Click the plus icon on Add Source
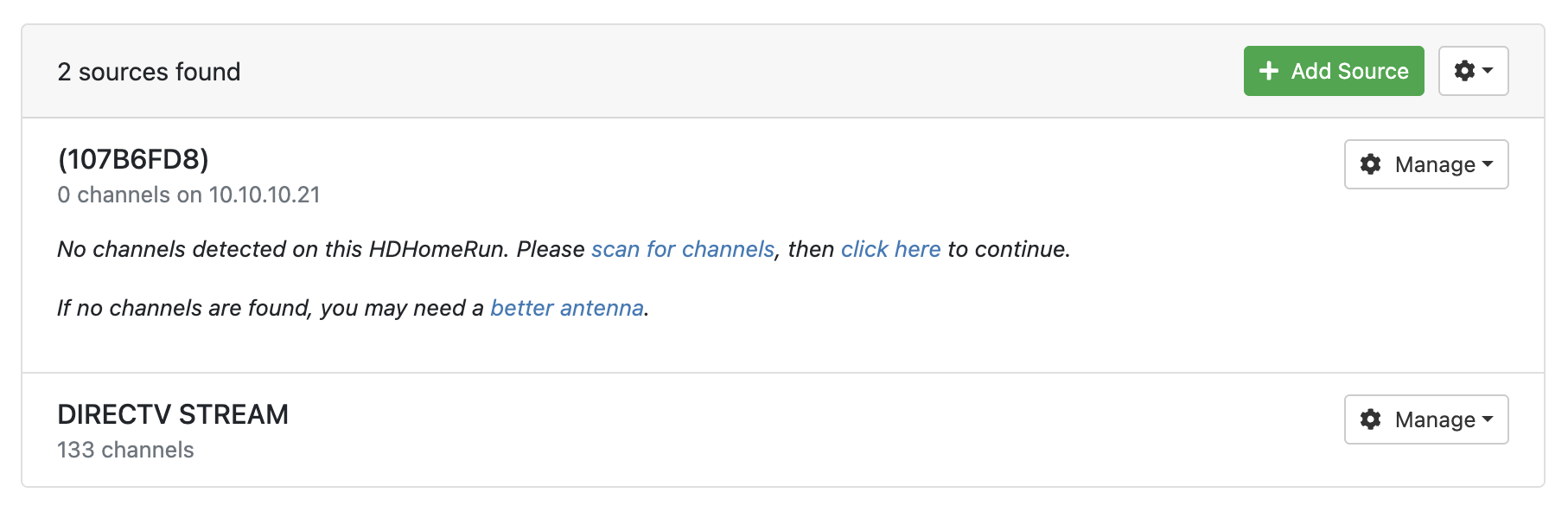 click(x=1268, y=71)
